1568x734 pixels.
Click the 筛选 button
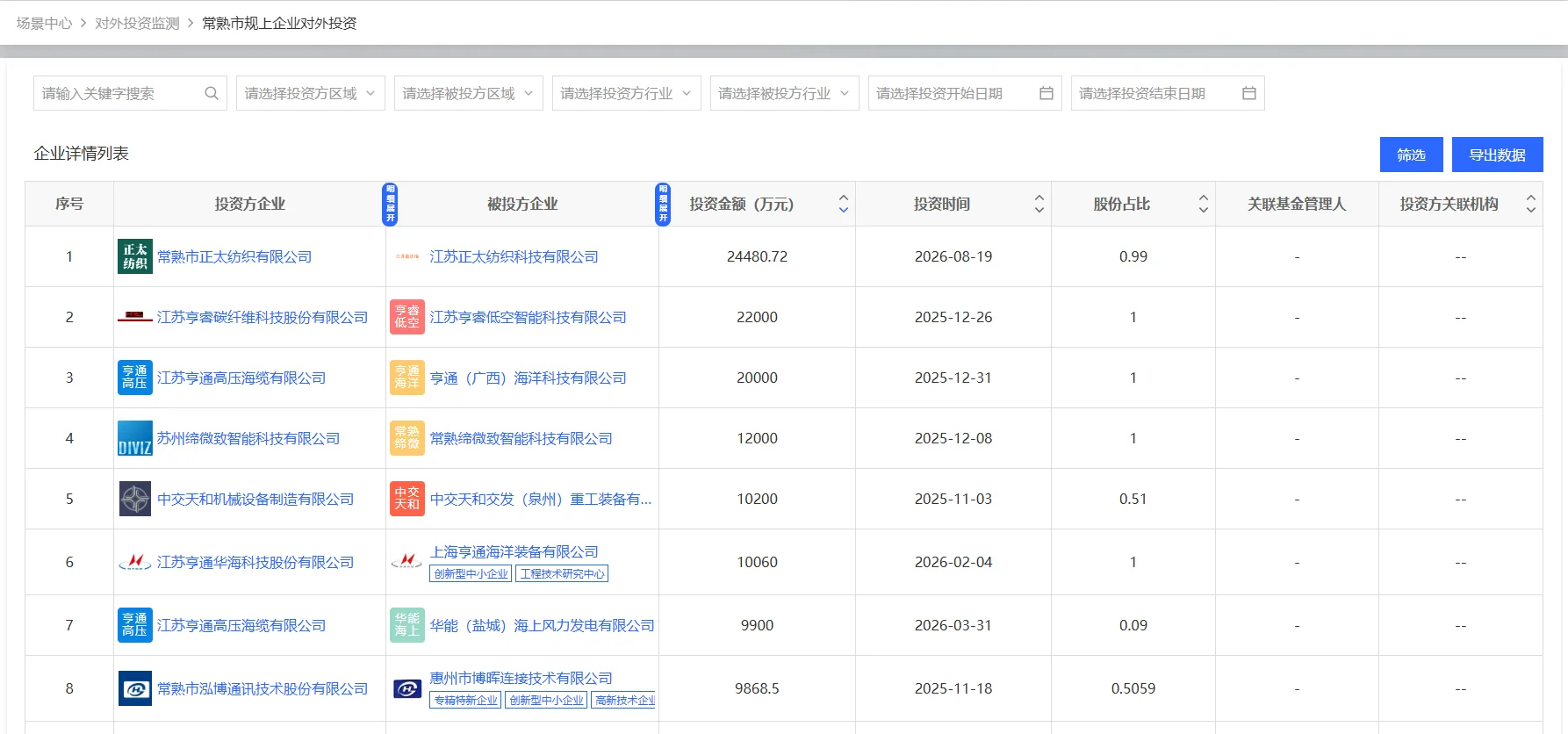pyautogui.click(x=1412, y=155)
